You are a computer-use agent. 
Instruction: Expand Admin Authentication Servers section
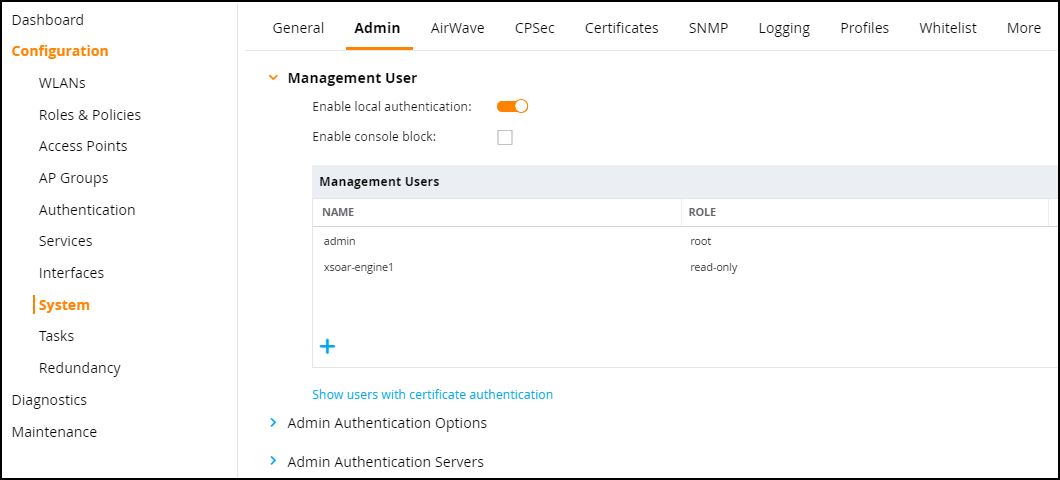point(273,462)
